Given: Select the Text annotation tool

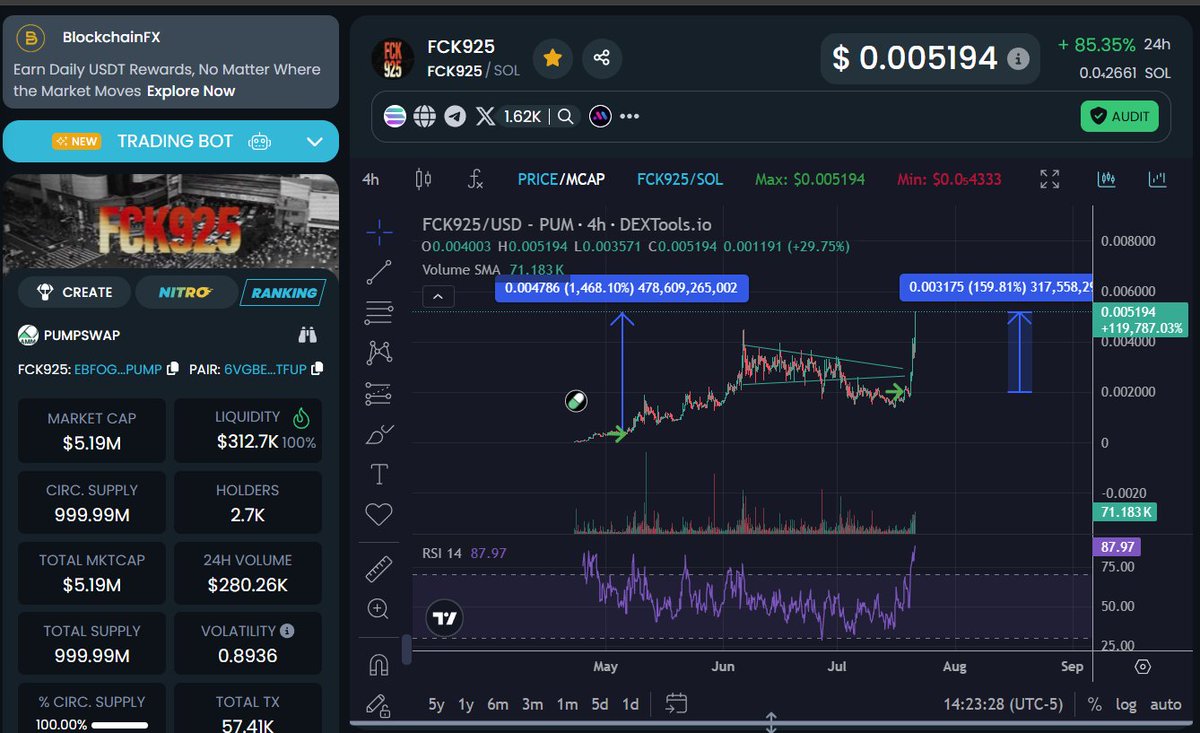Looking at the screenshot, I should pos(379,474).
